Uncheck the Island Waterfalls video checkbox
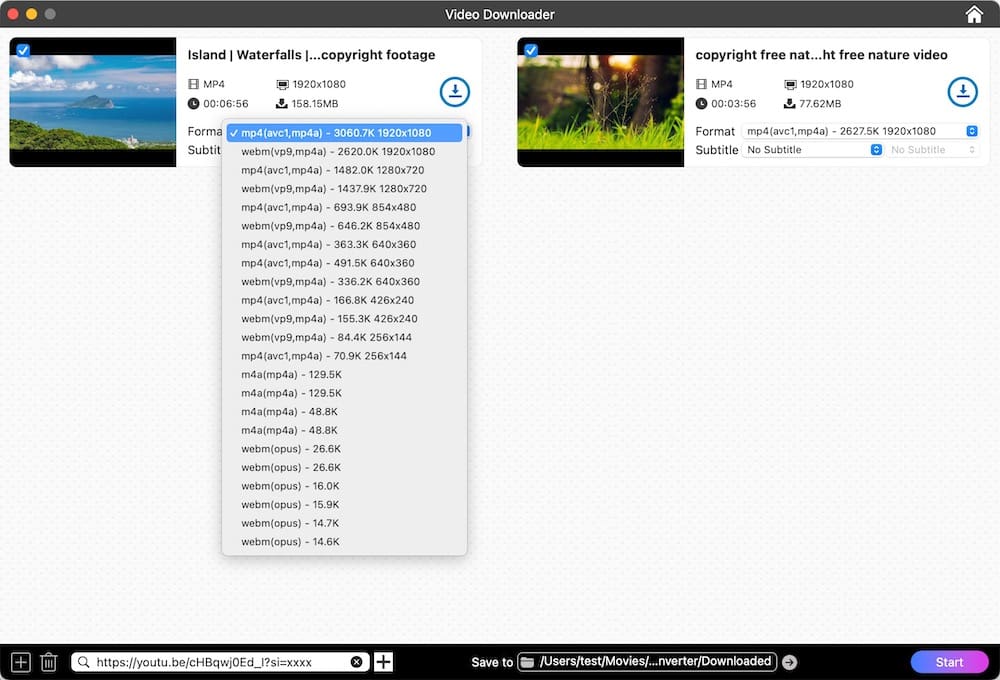1000x680 pixels. pyautogui.click(x=23, y=50)
